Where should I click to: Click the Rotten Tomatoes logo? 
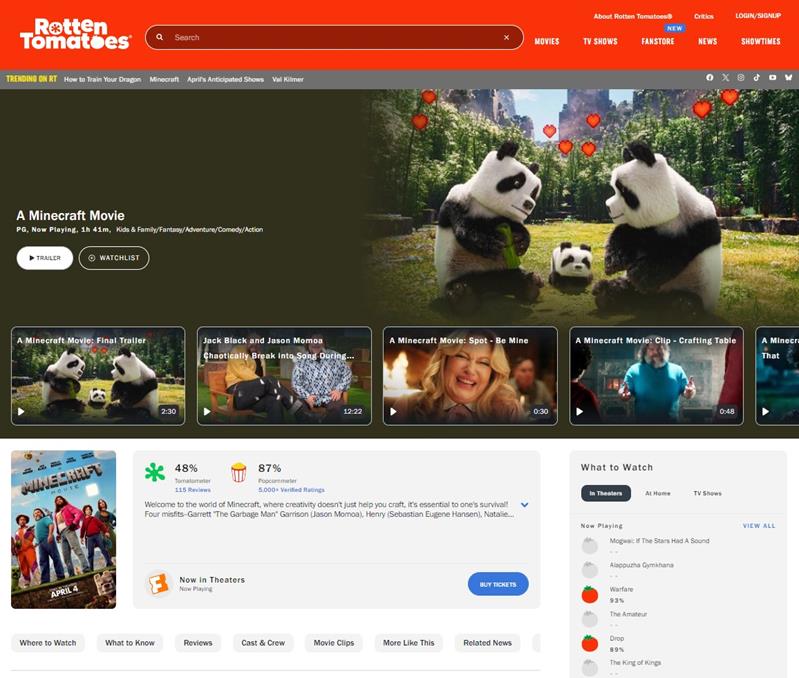[75, 34]
